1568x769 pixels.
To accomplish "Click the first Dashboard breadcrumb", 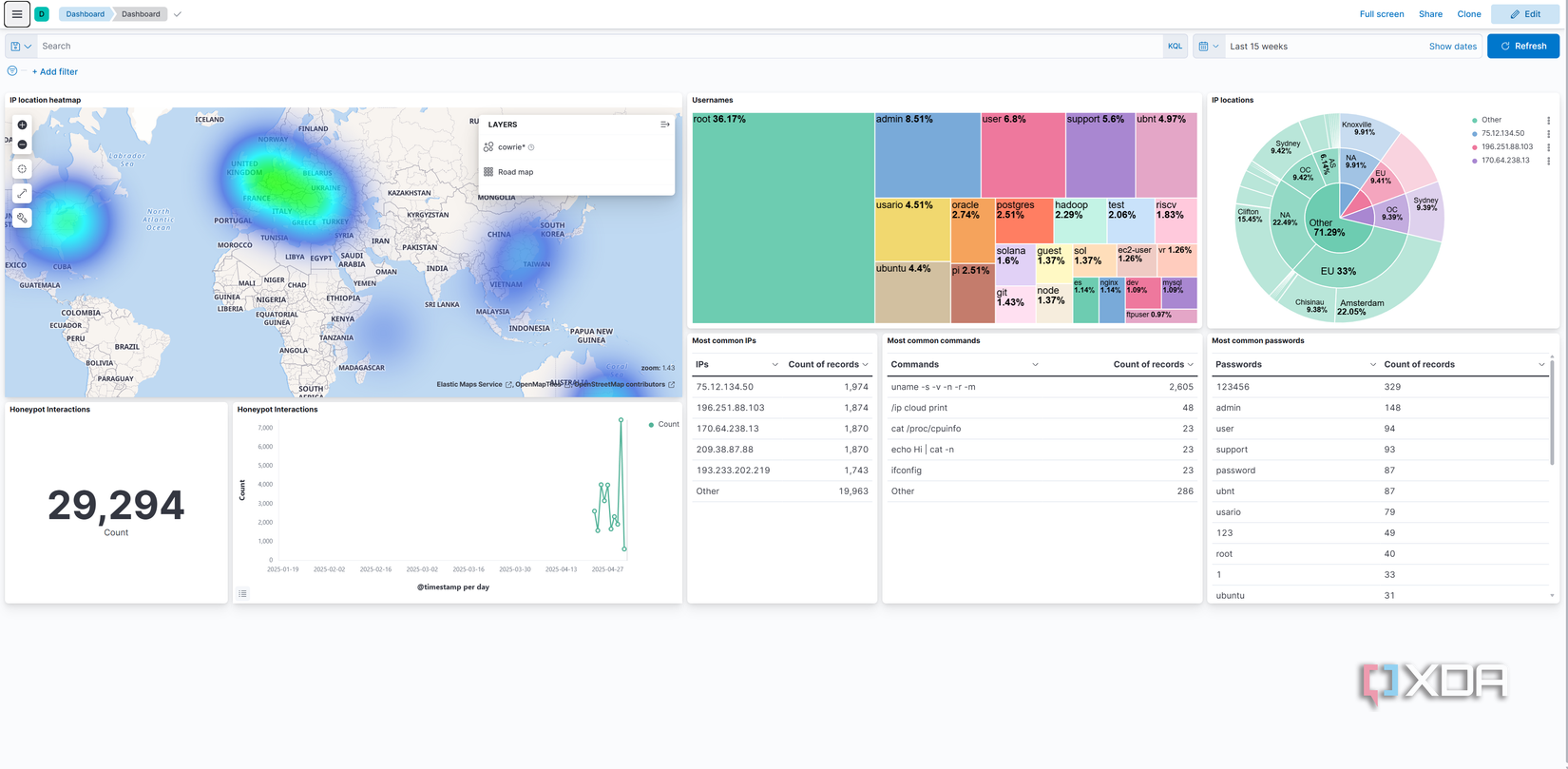I will 85,14.
